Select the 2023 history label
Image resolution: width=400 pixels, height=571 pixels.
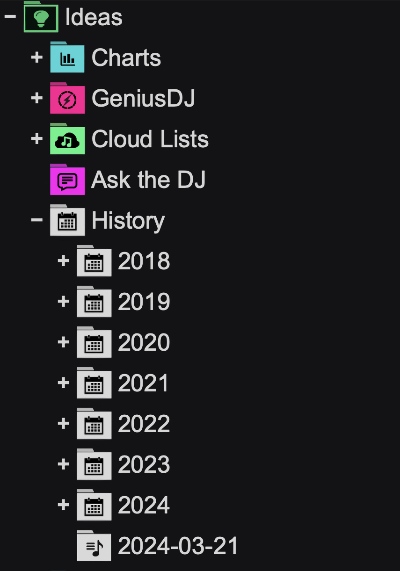pyautogui.click(x=144, y=464)
